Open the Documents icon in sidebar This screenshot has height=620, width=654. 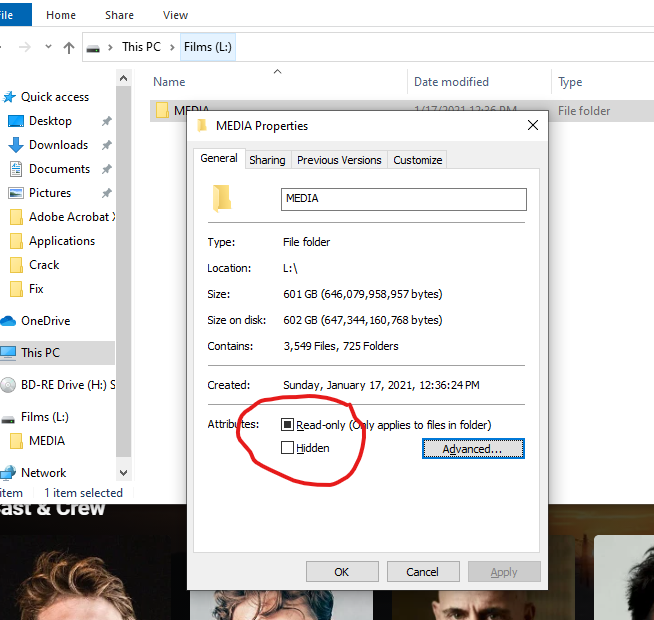(16, 169)
